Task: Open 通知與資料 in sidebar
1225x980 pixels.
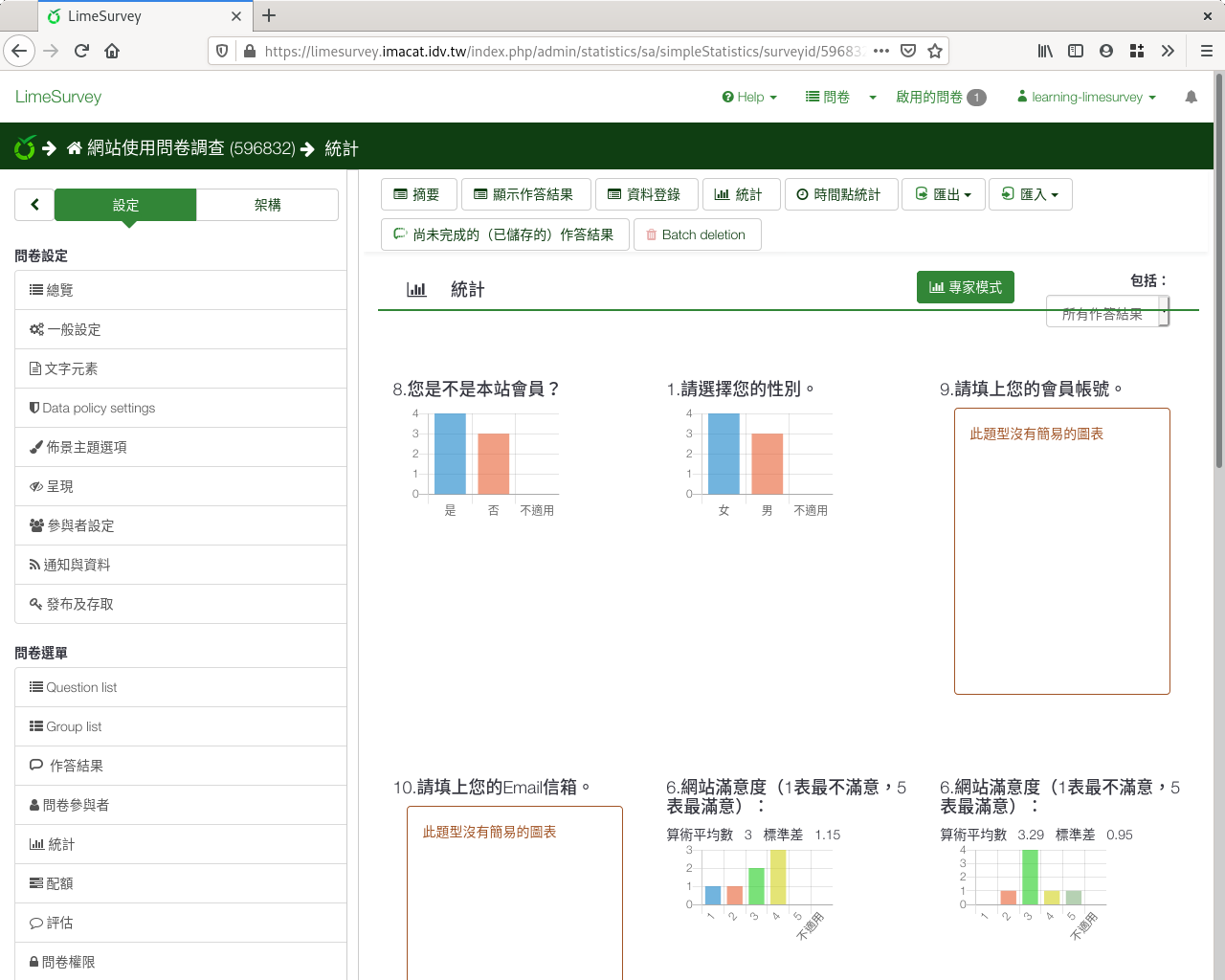Action: click(181, 565)
